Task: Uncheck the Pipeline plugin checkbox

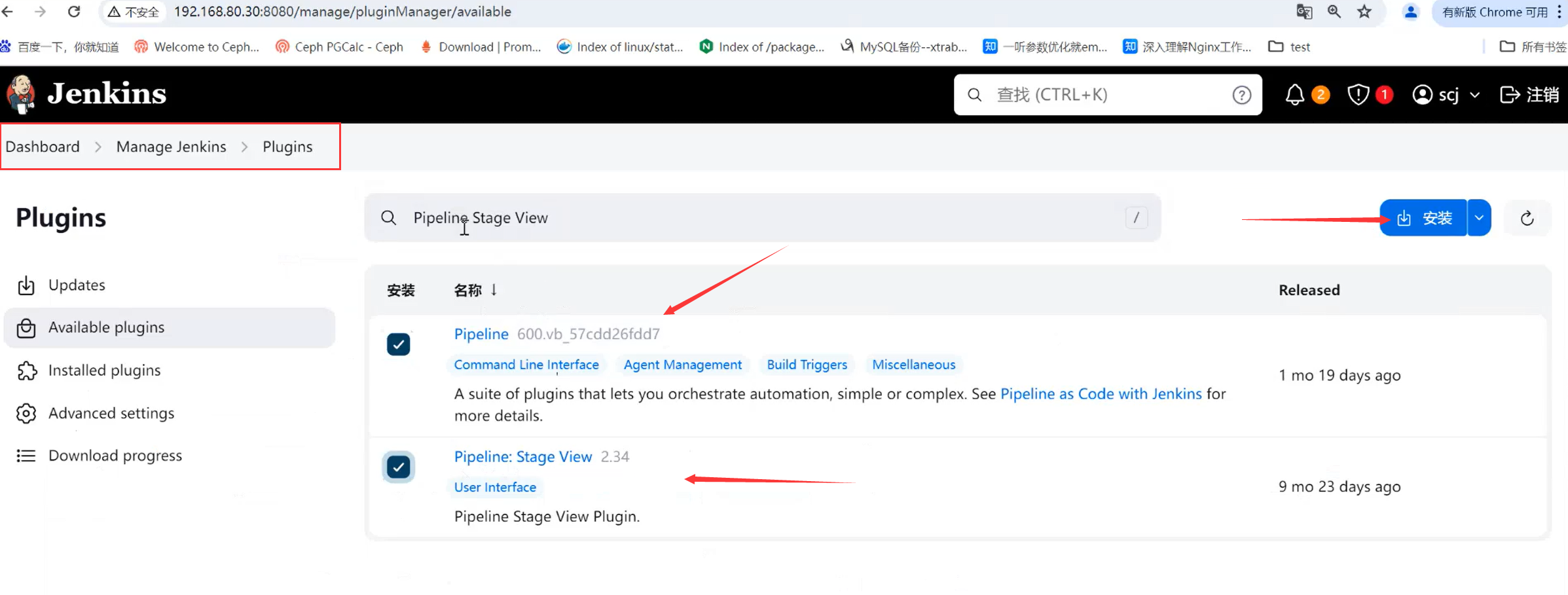Action: pyautogui.click(x=398, y=344)
